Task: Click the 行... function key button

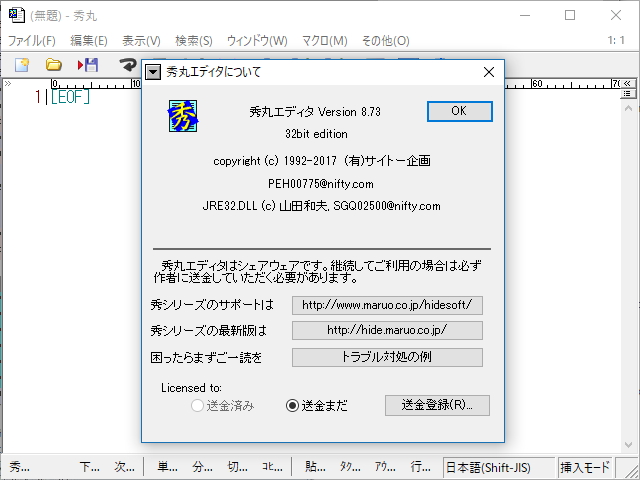Action: pyautogui.click(x=420, y=466)
